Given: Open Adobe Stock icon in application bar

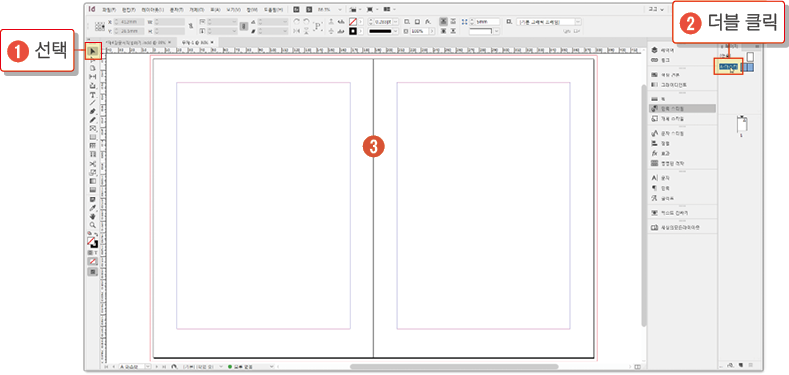Looking at the screenshot, I should tap(309, 9).
